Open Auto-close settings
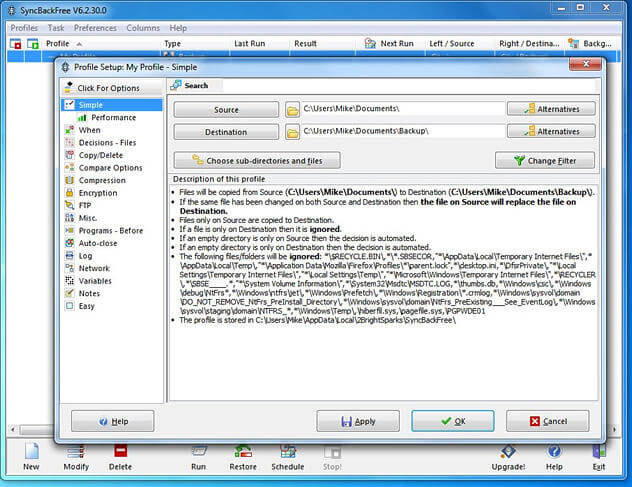The width and height of the screenshot is (632, 487). [x=91, y=243]
